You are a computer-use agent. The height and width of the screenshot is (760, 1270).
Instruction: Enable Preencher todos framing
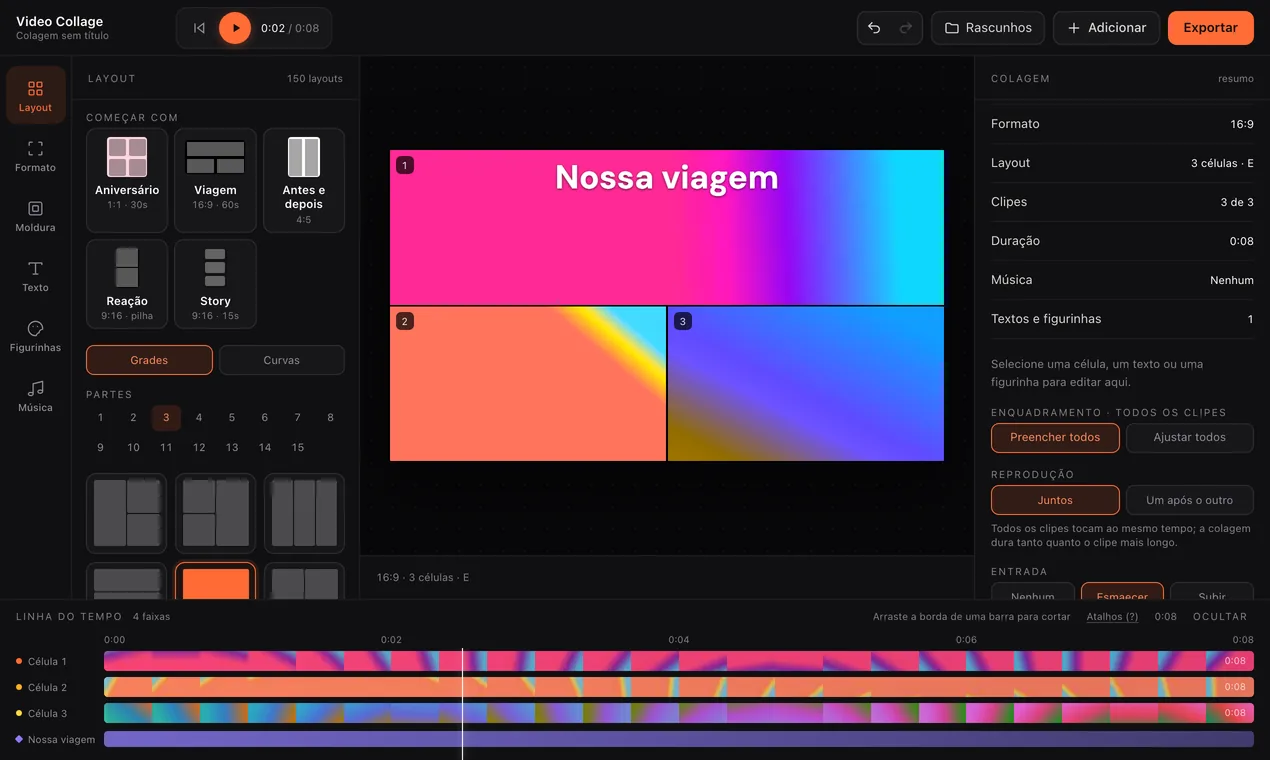[1055, 437]
